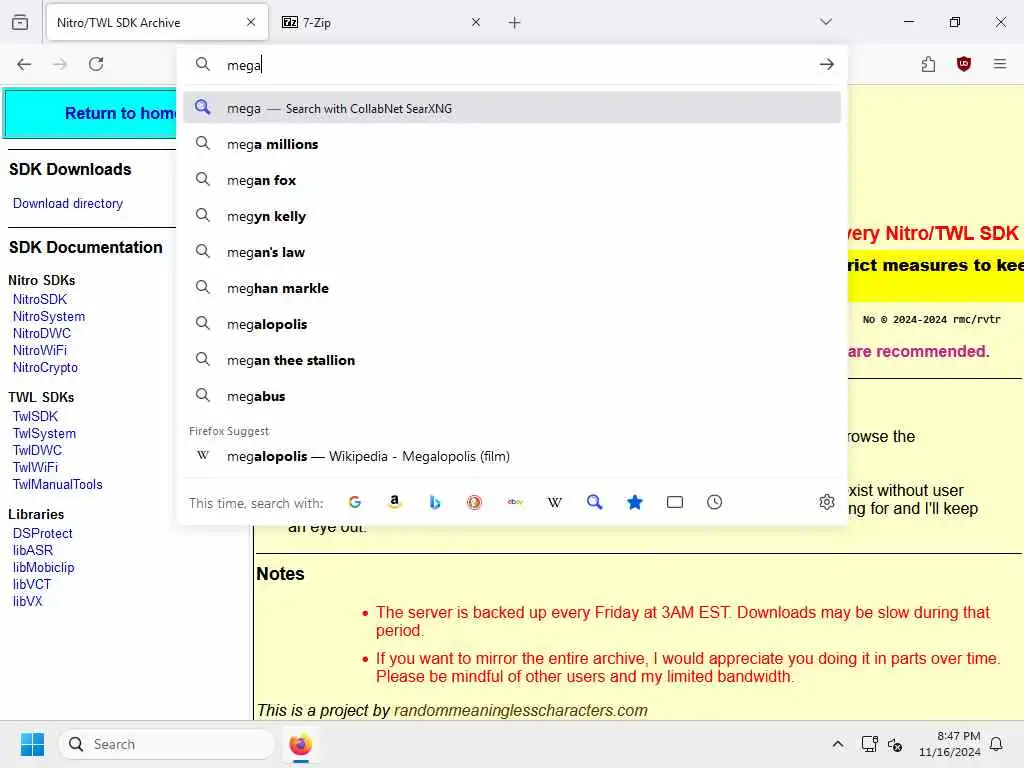Image resolution: width=1024 pixels, height=768 pixels.
Task: Open the libVCT library link
Action: (32, 584)
